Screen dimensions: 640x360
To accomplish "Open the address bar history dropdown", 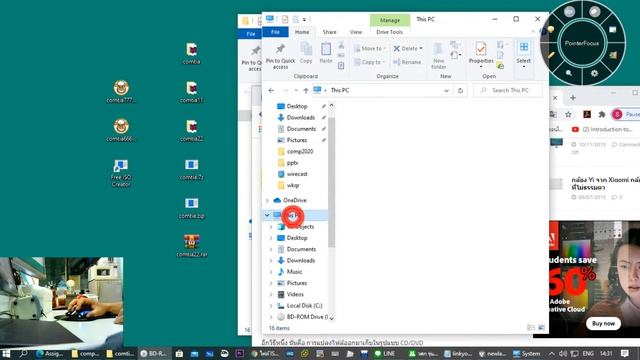I will (x=446, y=91).
